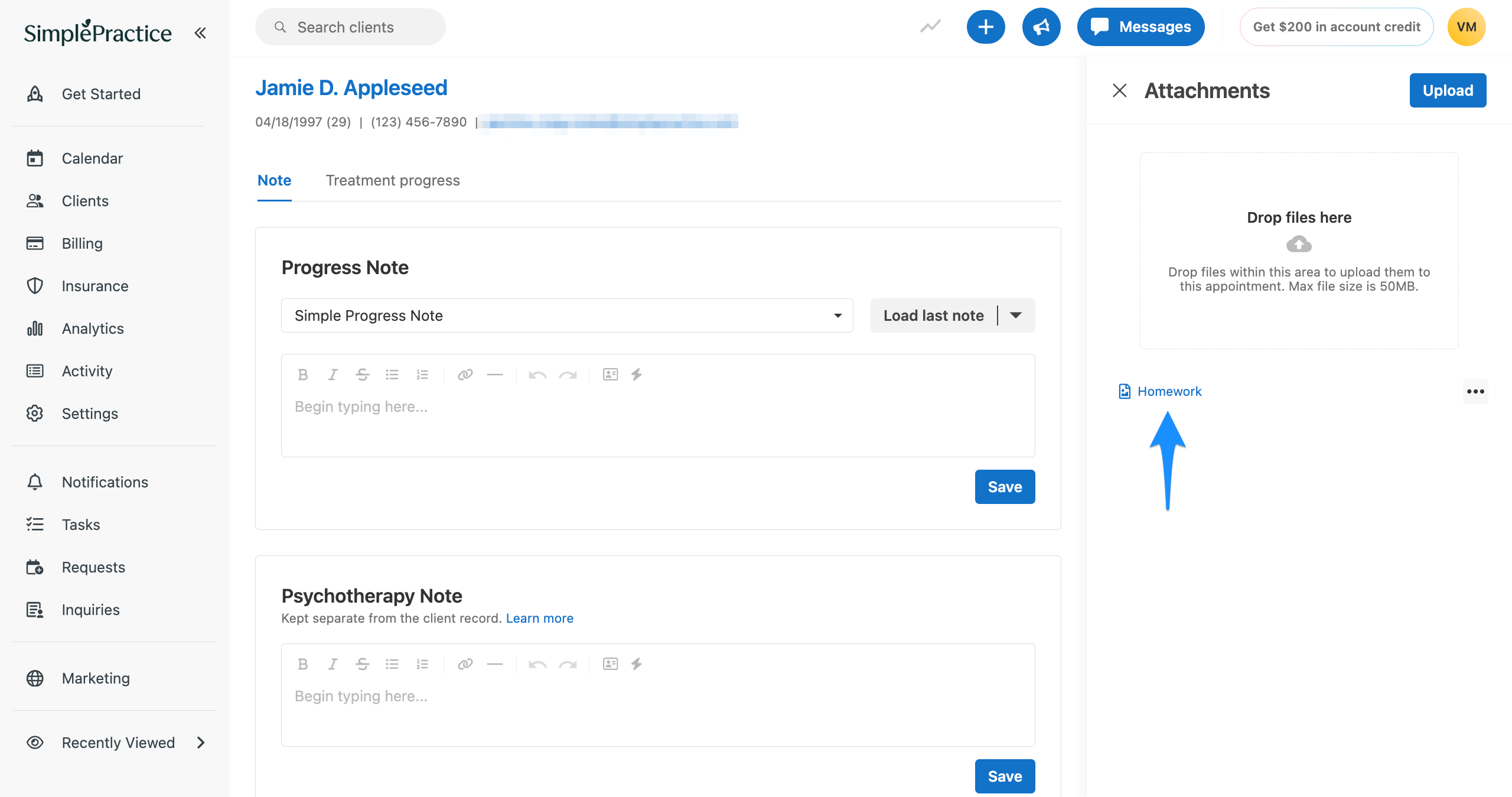The height and width of the screenshot is (797, 1512).
Task: Open the Simple Progress Note template dropdown
Action: 567,315
